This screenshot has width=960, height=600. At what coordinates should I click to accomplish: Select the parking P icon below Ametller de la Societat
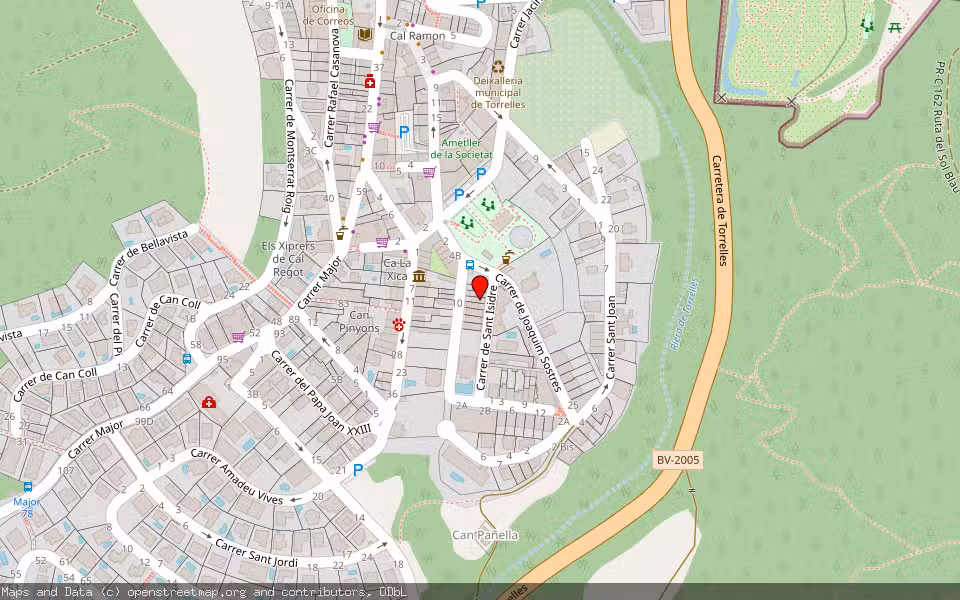click(x=481, y=174)
